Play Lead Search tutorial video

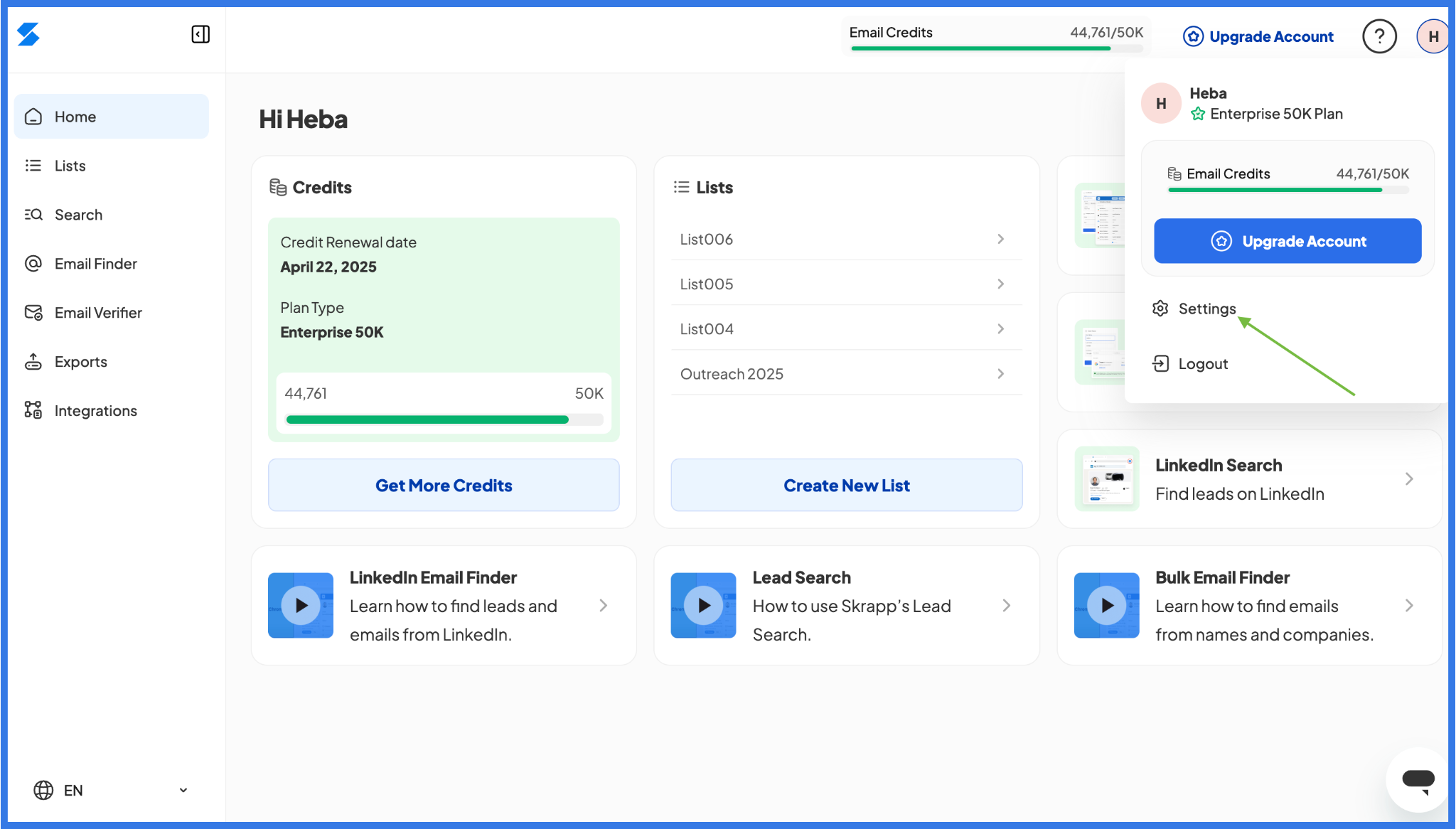tap(703, 605)
